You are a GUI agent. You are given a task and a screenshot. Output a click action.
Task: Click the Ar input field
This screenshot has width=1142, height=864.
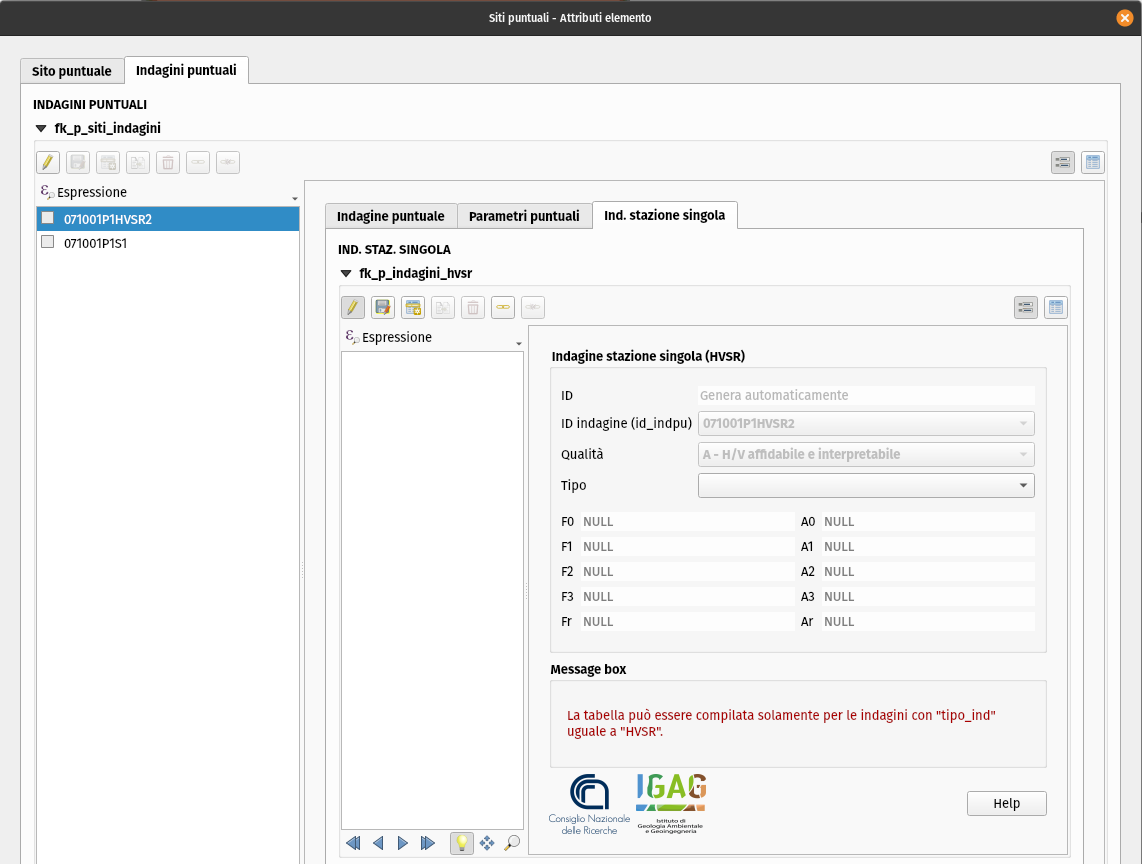tap(928, 621)
